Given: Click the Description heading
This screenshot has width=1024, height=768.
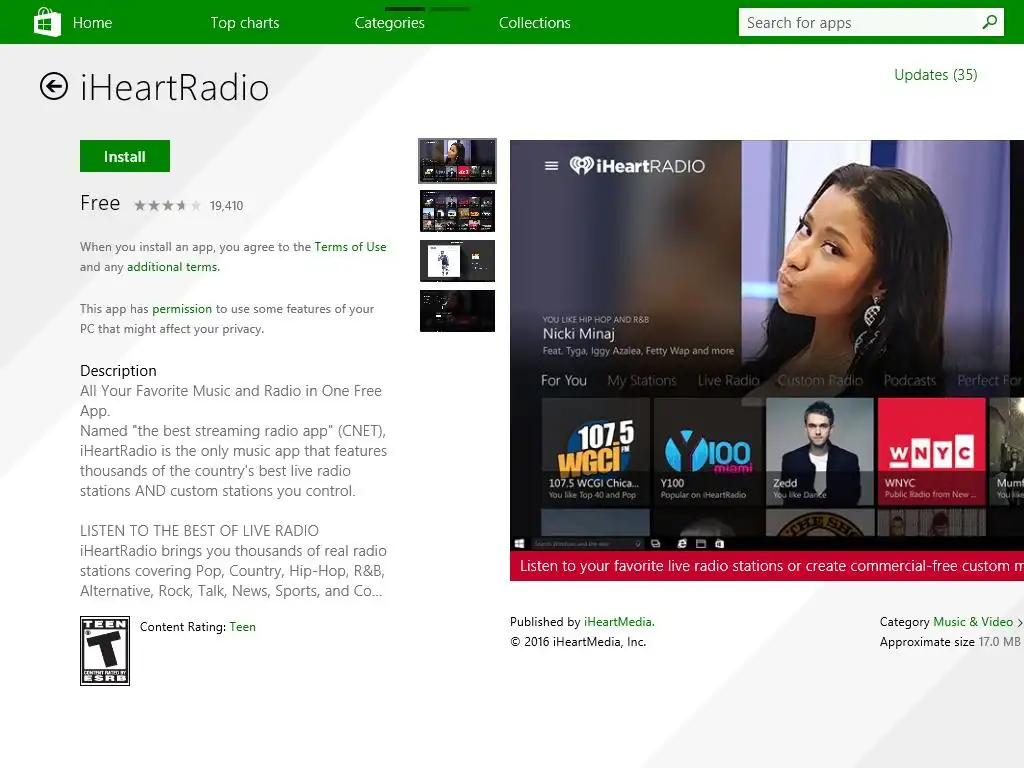Looking at the screenshot, I should (118, 371).
